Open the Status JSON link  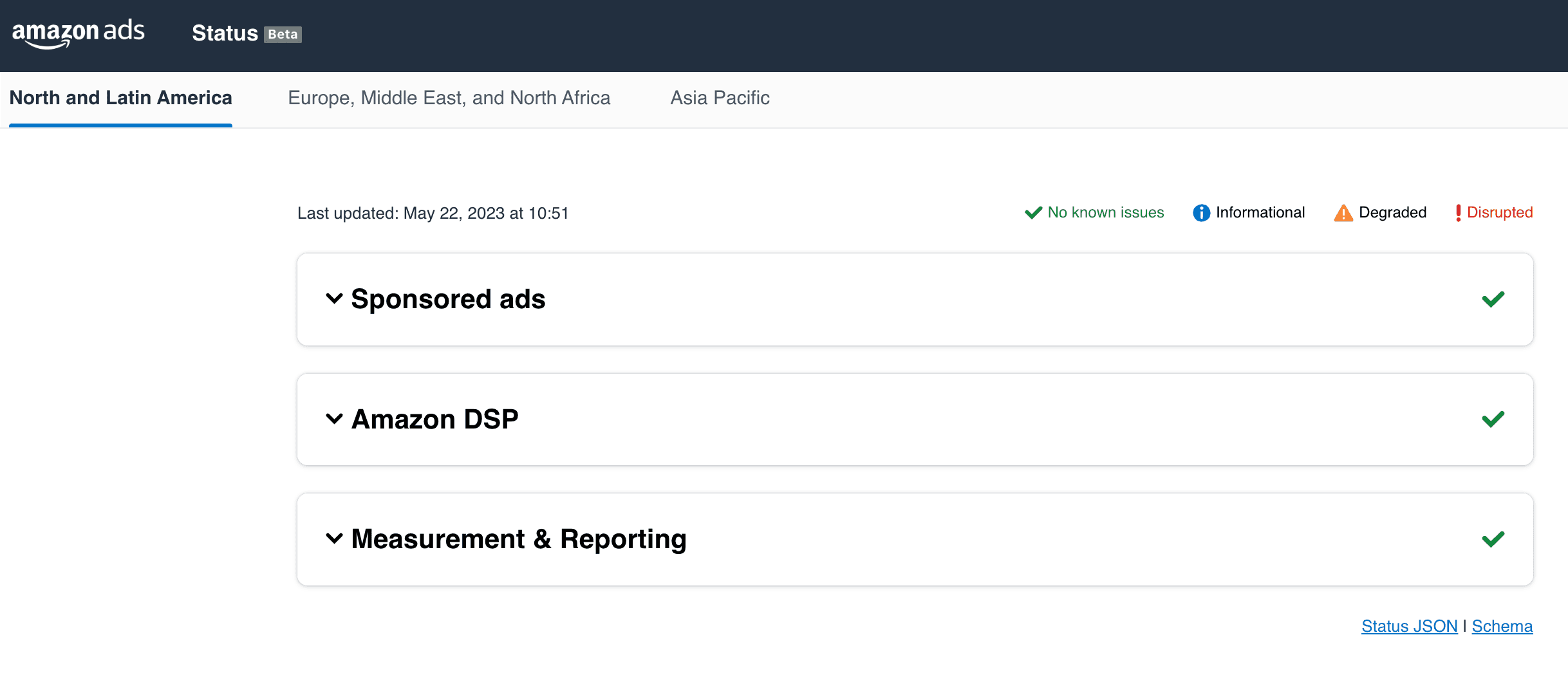(x=1409, y=626)
